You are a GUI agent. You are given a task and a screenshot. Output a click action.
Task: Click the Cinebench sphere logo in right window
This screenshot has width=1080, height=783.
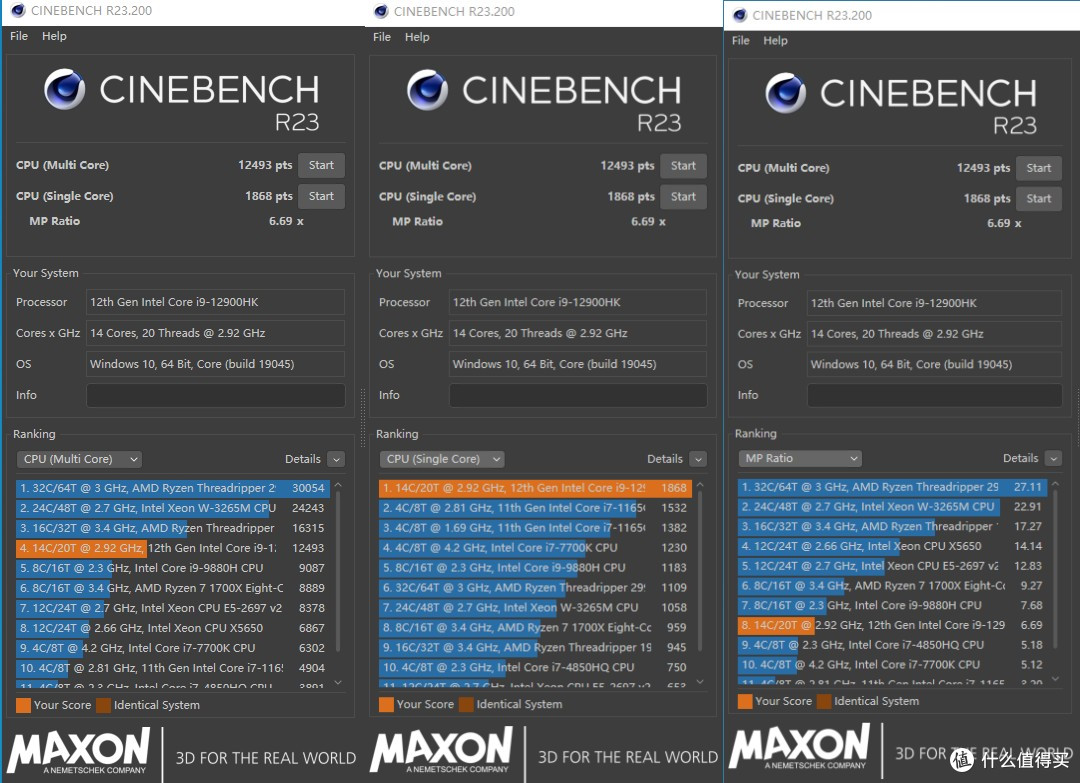pyautogui.click(x=785, y=93)
